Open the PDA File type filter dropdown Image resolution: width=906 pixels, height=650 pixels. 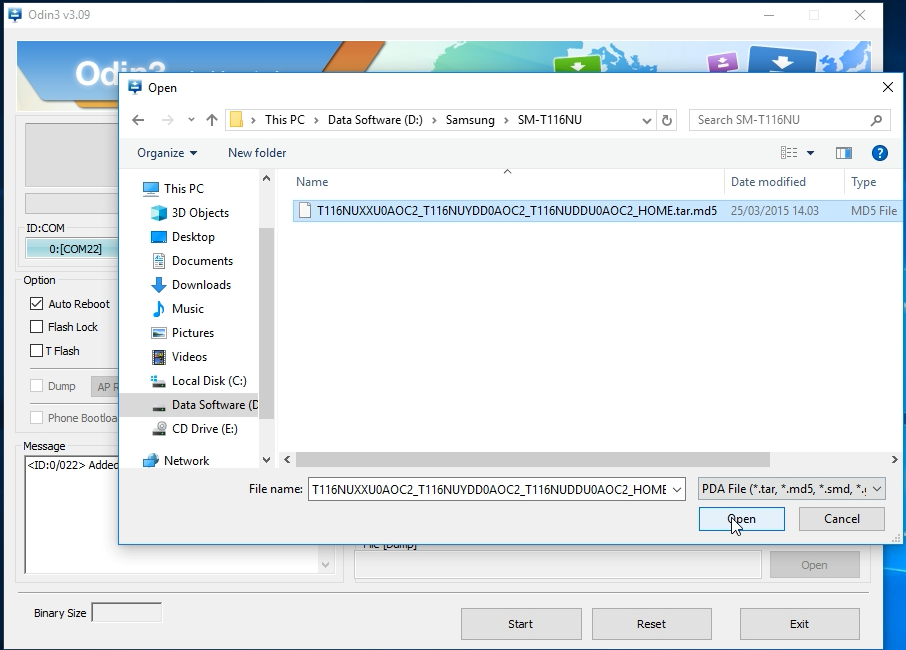click(791, 489)
